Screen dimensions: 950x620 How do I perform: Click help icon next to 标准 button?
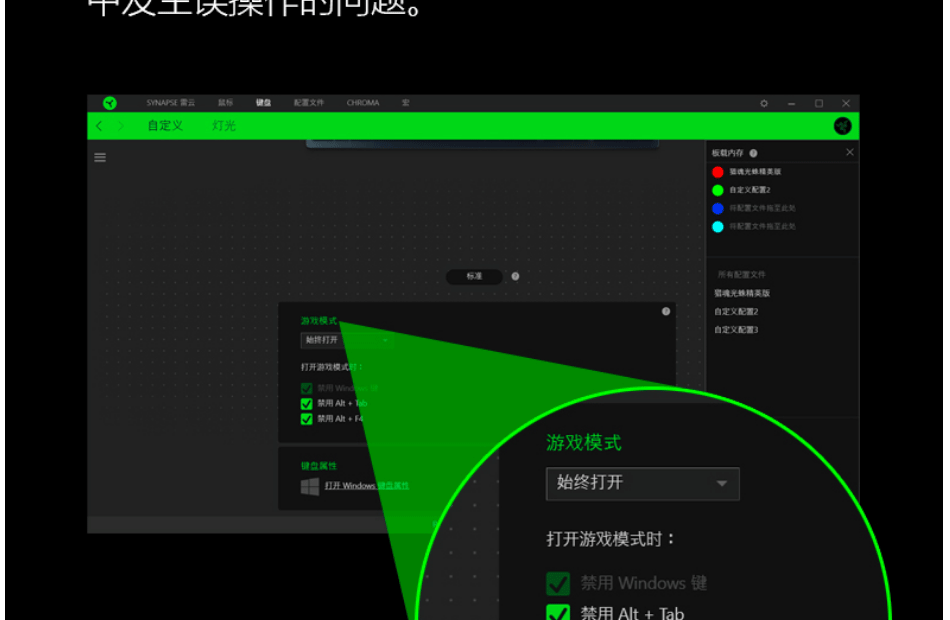point(515,276)
